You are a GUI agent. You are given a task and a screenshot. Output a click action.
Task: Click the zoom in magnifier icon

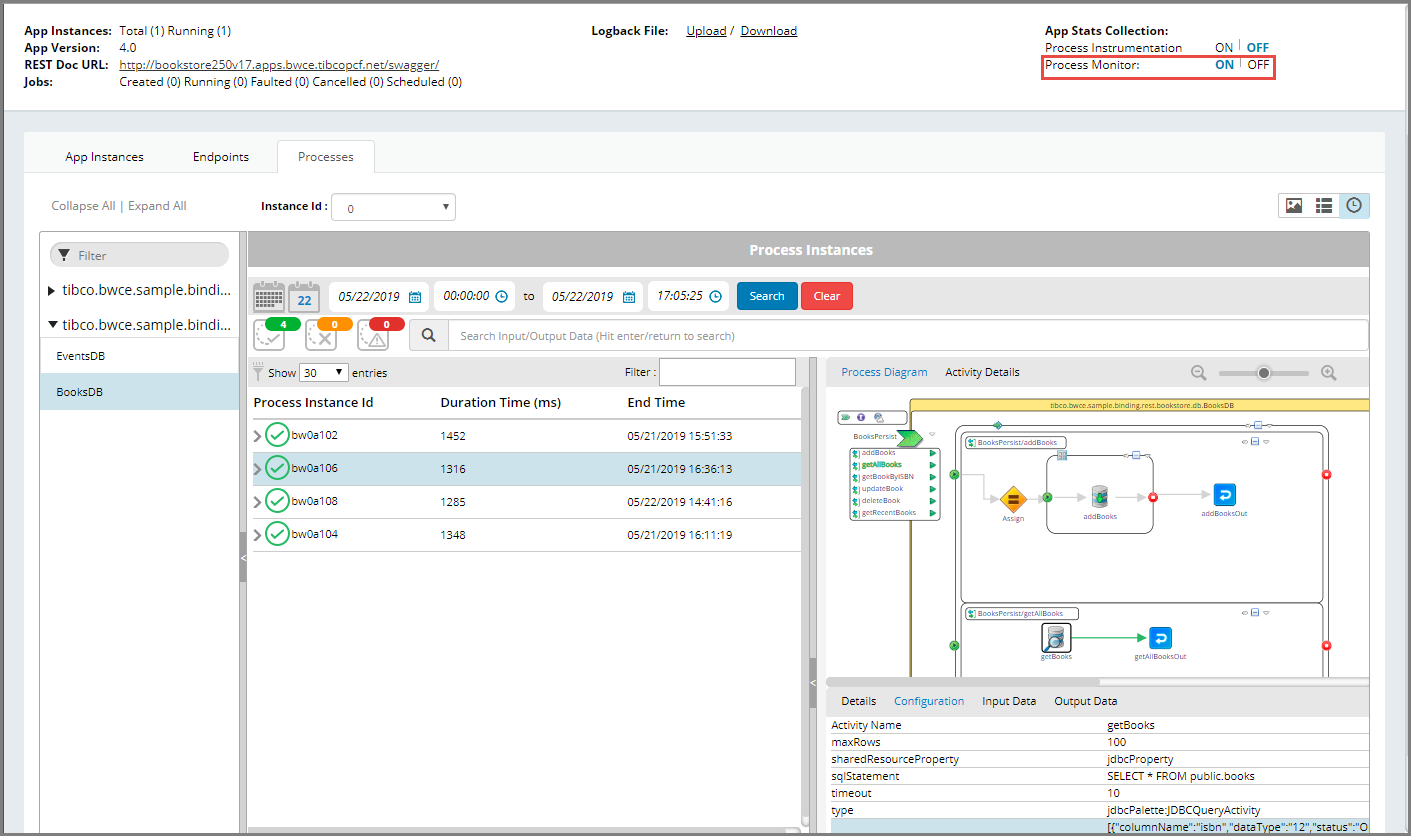(x=1329, y=372)
